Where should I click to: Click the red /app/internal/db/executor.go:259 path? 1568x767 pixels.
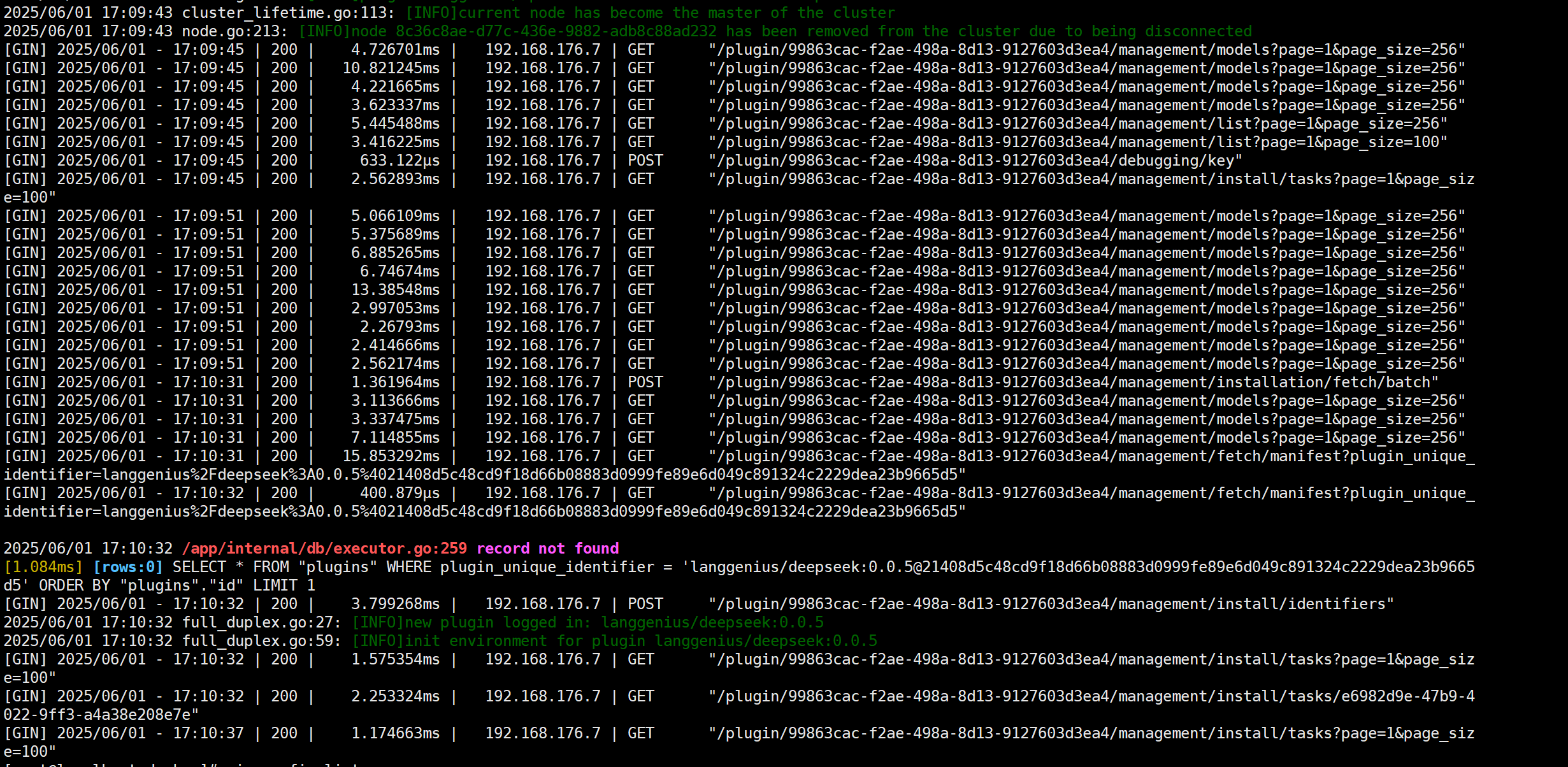pos(324,548)
